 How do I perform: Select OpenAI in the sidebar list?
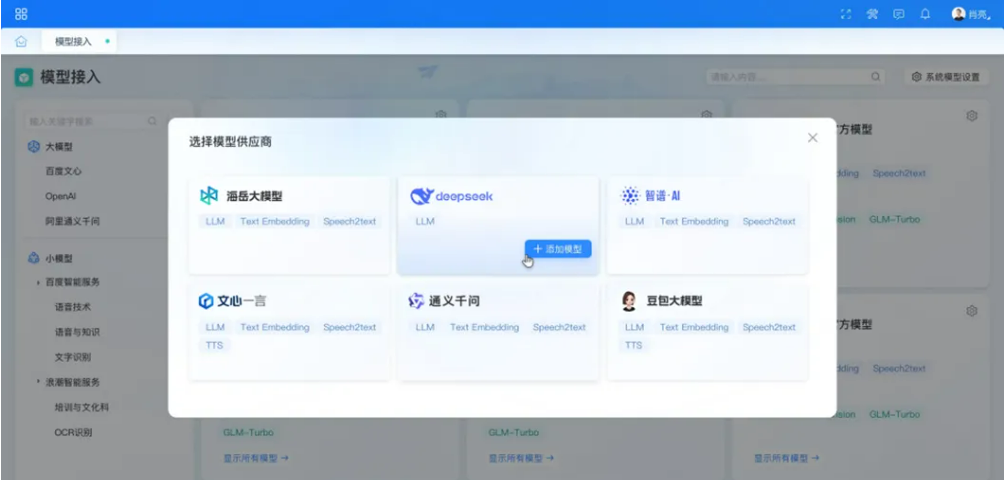(x=60, y=196)
